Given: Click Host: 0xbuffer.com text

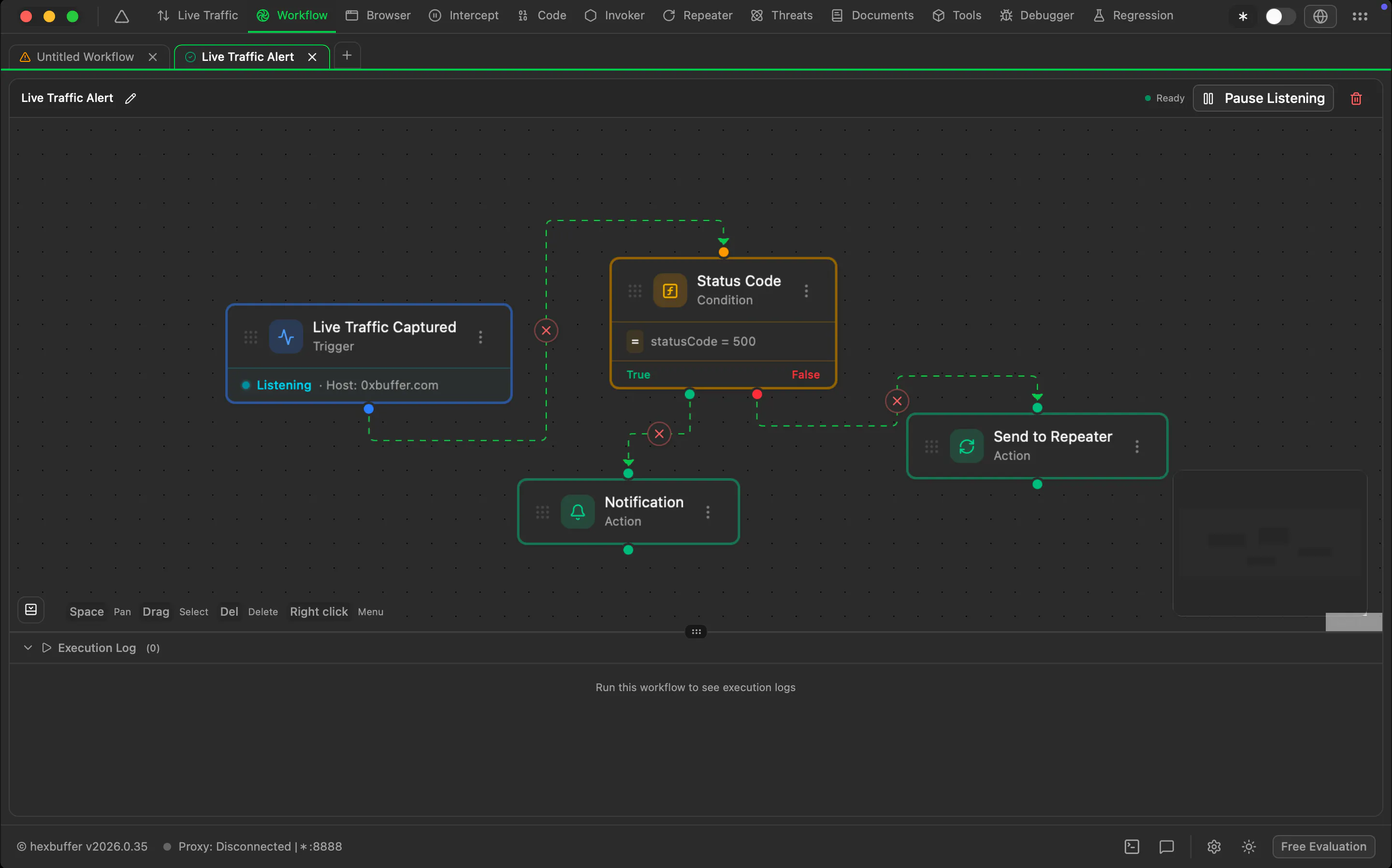Looking at the screenshot, I should click(382, 385).
